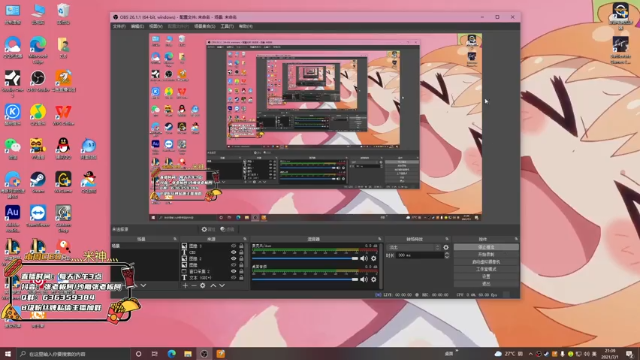Click the 开始录制 button

[x=486, y=255]
